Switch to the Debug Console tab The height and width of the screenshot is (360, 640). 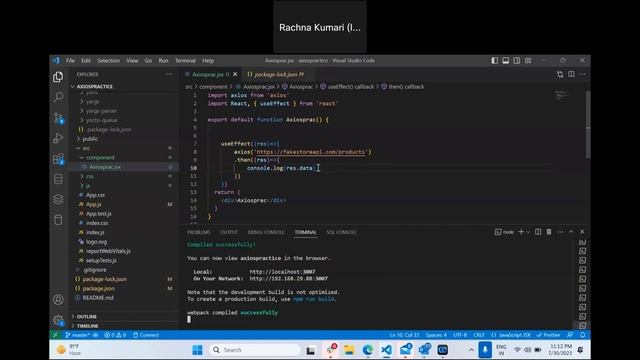tap(266, 232)
